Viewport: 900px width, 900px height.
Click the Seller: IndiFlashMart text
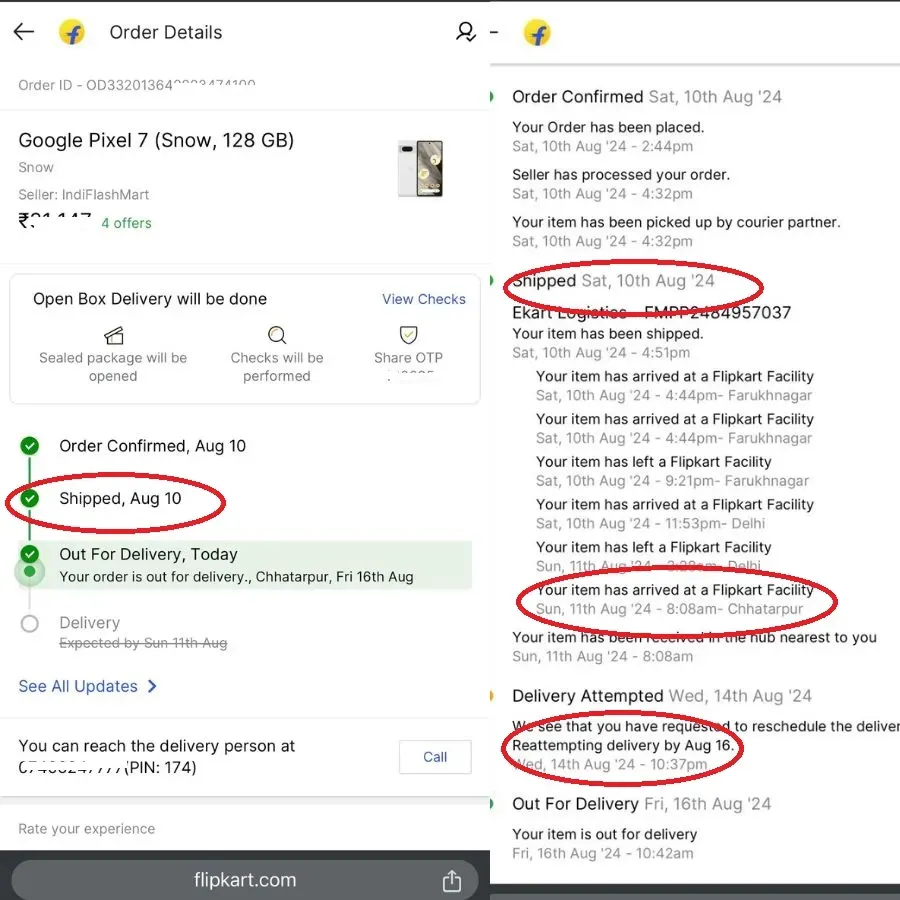pyautogui.click(x=84, y=195)
